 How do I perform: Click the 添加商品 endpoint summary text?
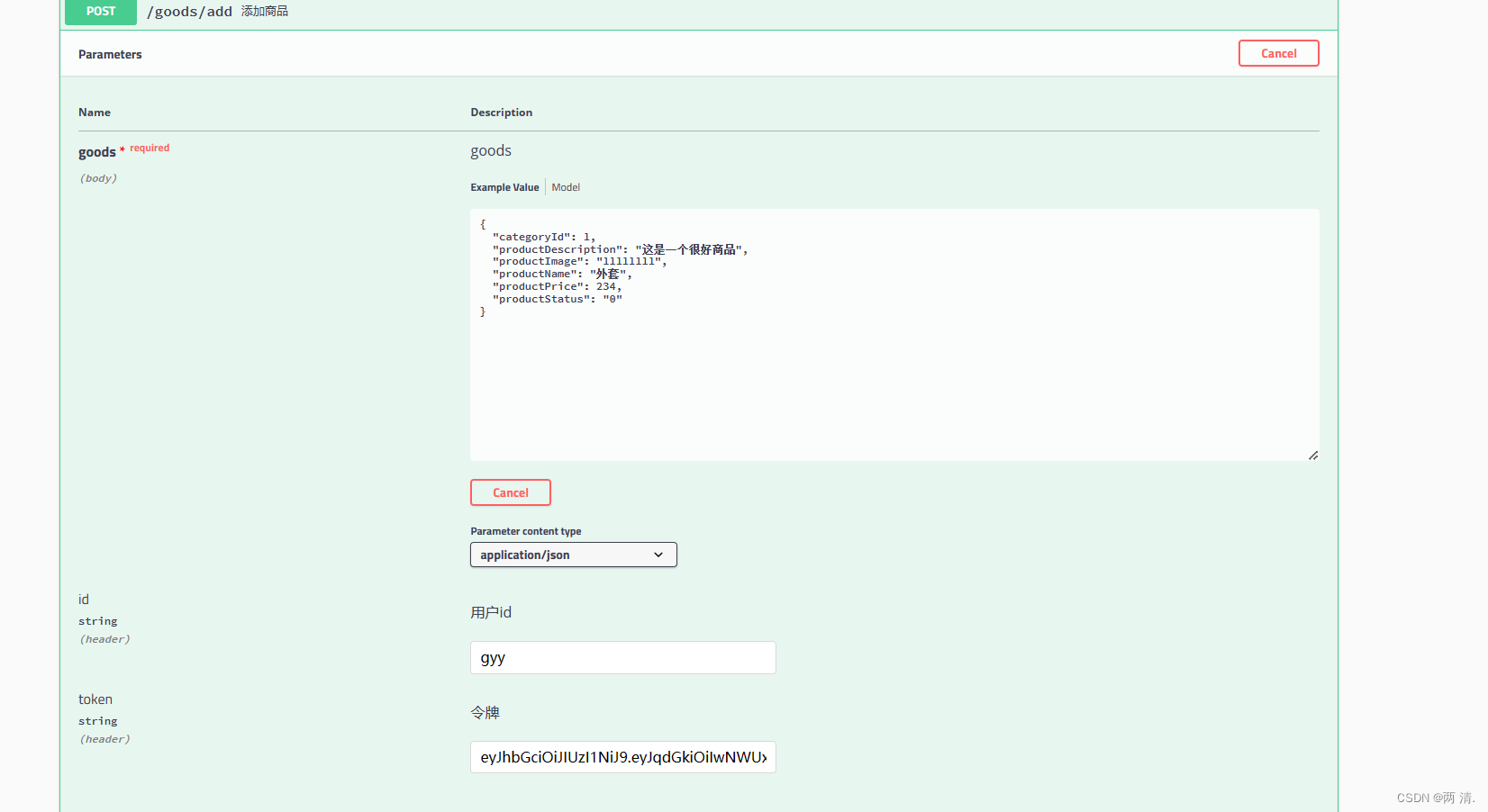pos(265,12)
